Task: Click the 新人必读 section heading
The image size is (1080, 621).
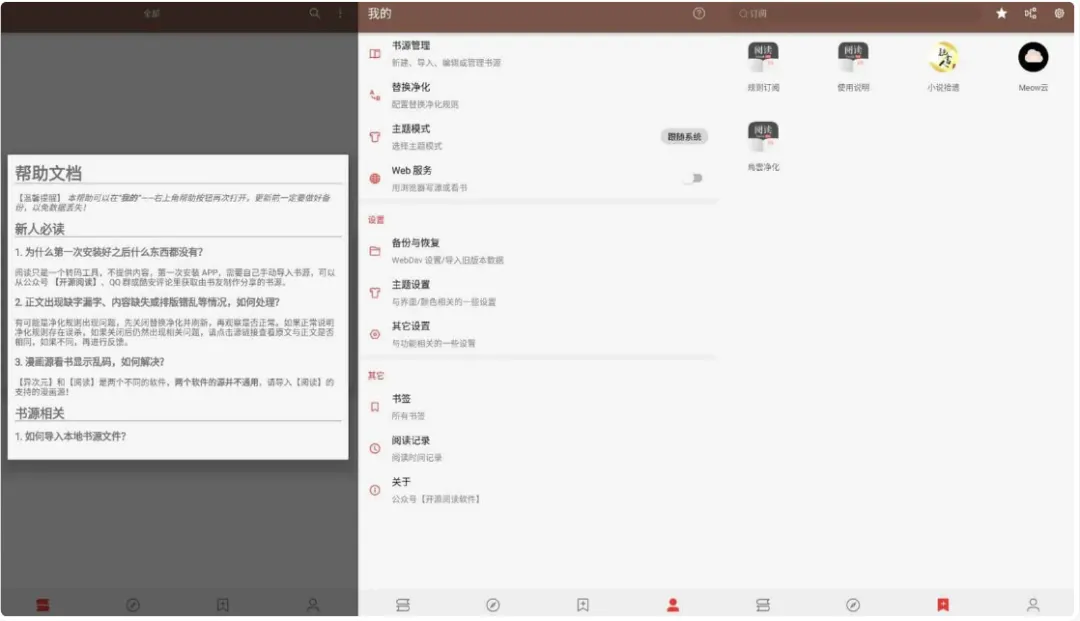Action: [39, 229]
